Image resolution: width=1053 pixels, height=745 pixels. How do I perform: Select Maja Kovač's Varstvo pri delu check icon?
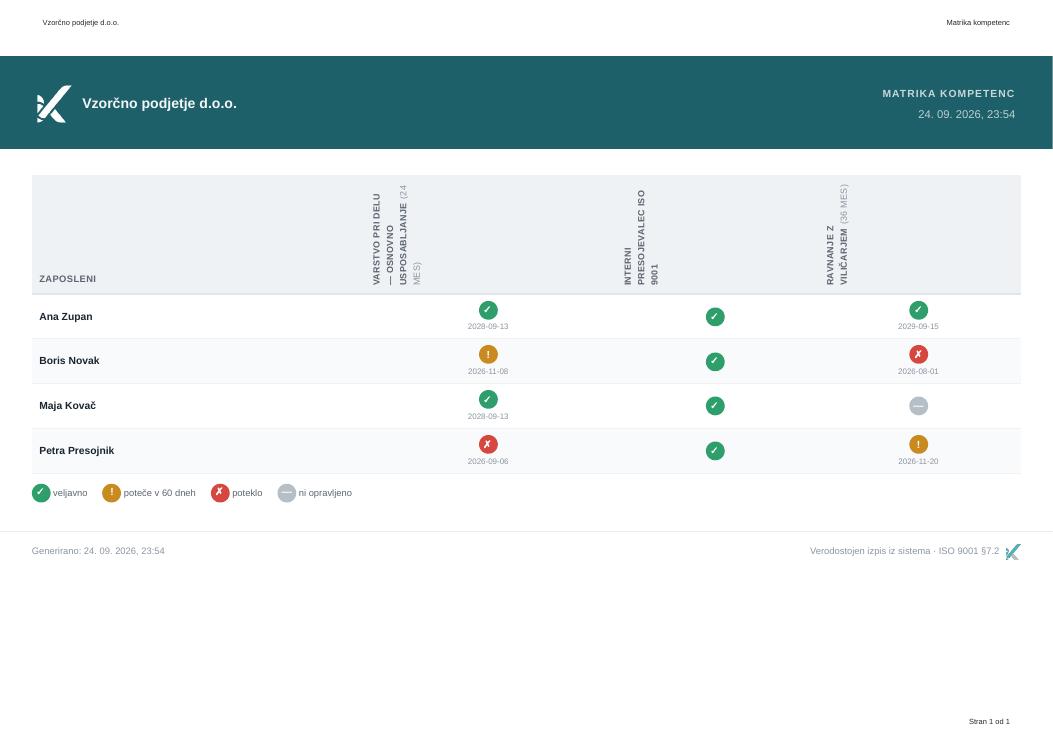click(x=488, y=400)
